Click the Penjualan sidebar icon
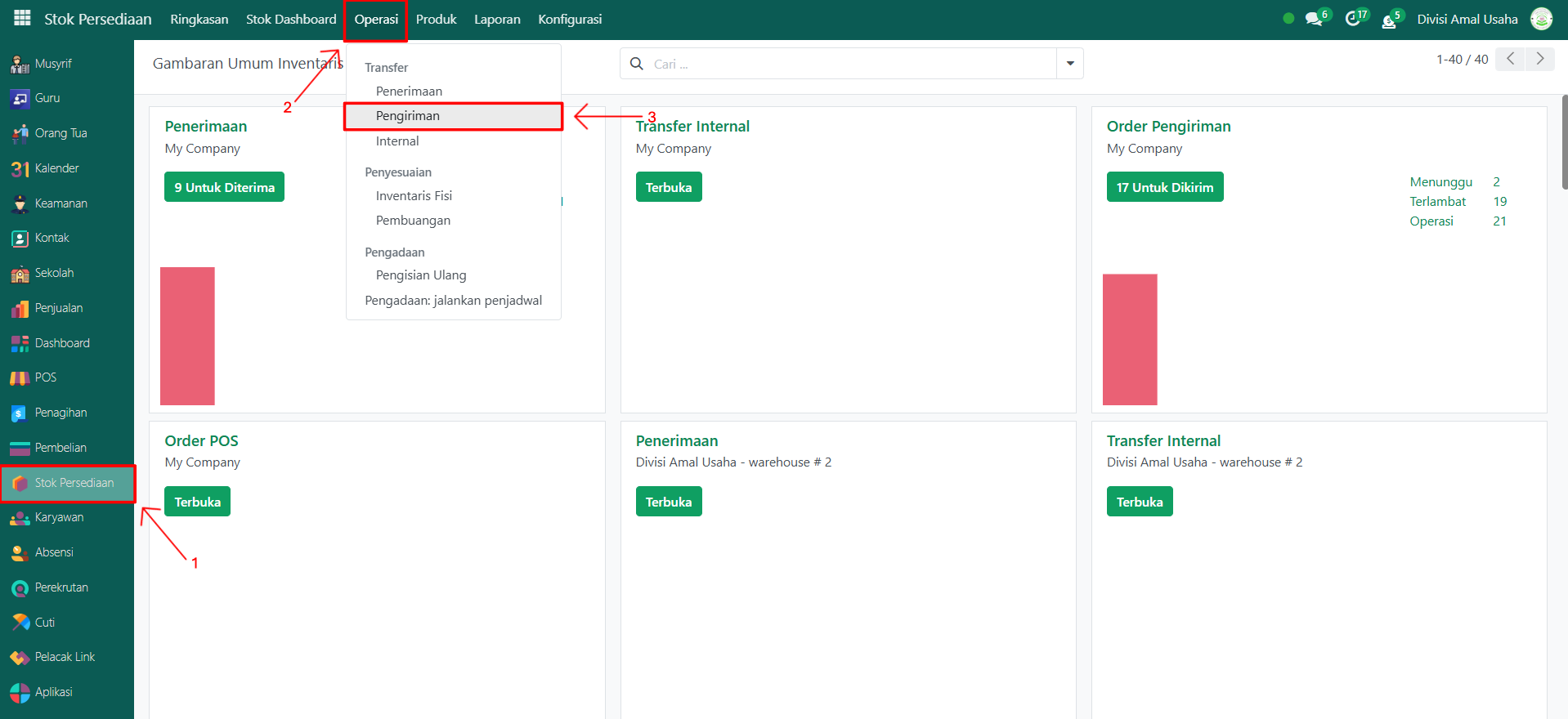Screen dimensions: 1568x719 20,308
